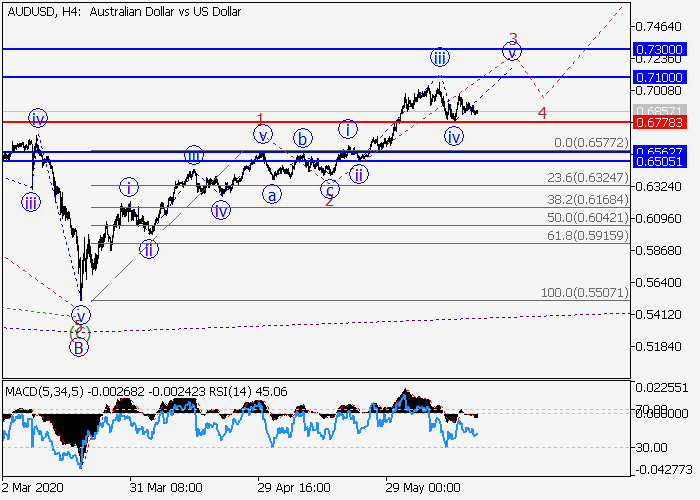Click the red wave '3' label
This screenshot has height=500, width=700.
[x=513, y=39]
